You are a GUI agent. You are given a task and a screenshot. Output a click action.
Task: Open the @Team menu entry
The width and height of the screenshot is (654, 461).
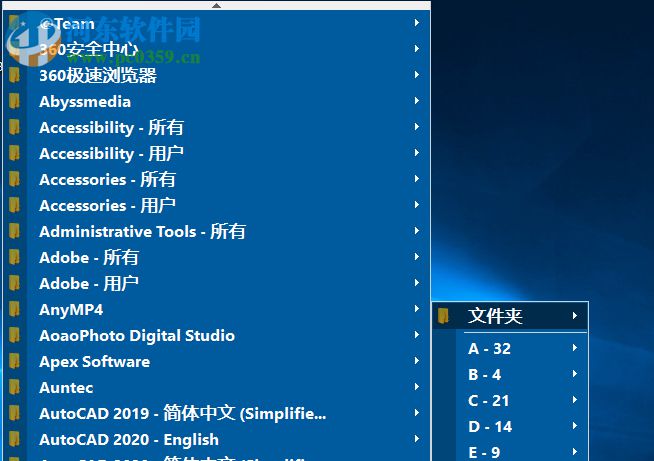217,23
